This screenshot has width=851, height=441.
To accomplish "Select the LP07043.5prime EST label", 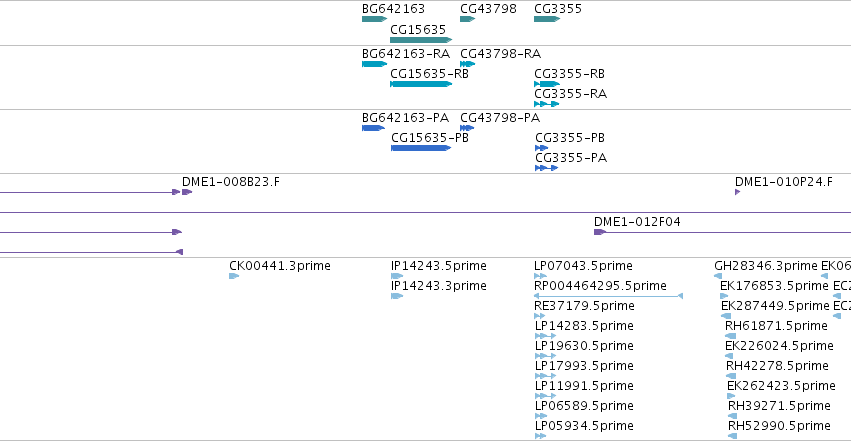I will 583,266.
